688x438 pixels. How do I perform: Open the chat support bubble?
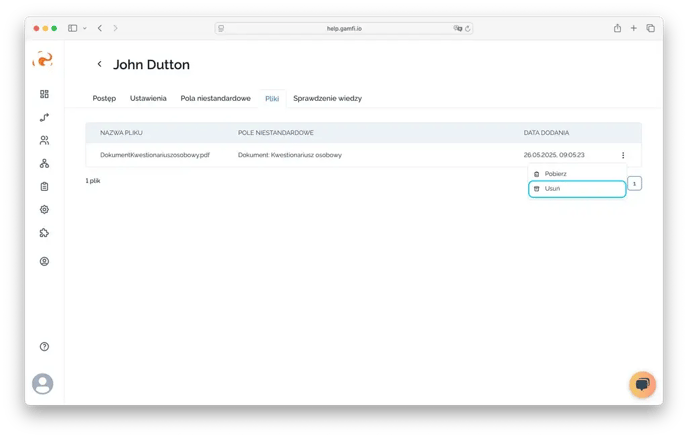click(x=642, y=384)
